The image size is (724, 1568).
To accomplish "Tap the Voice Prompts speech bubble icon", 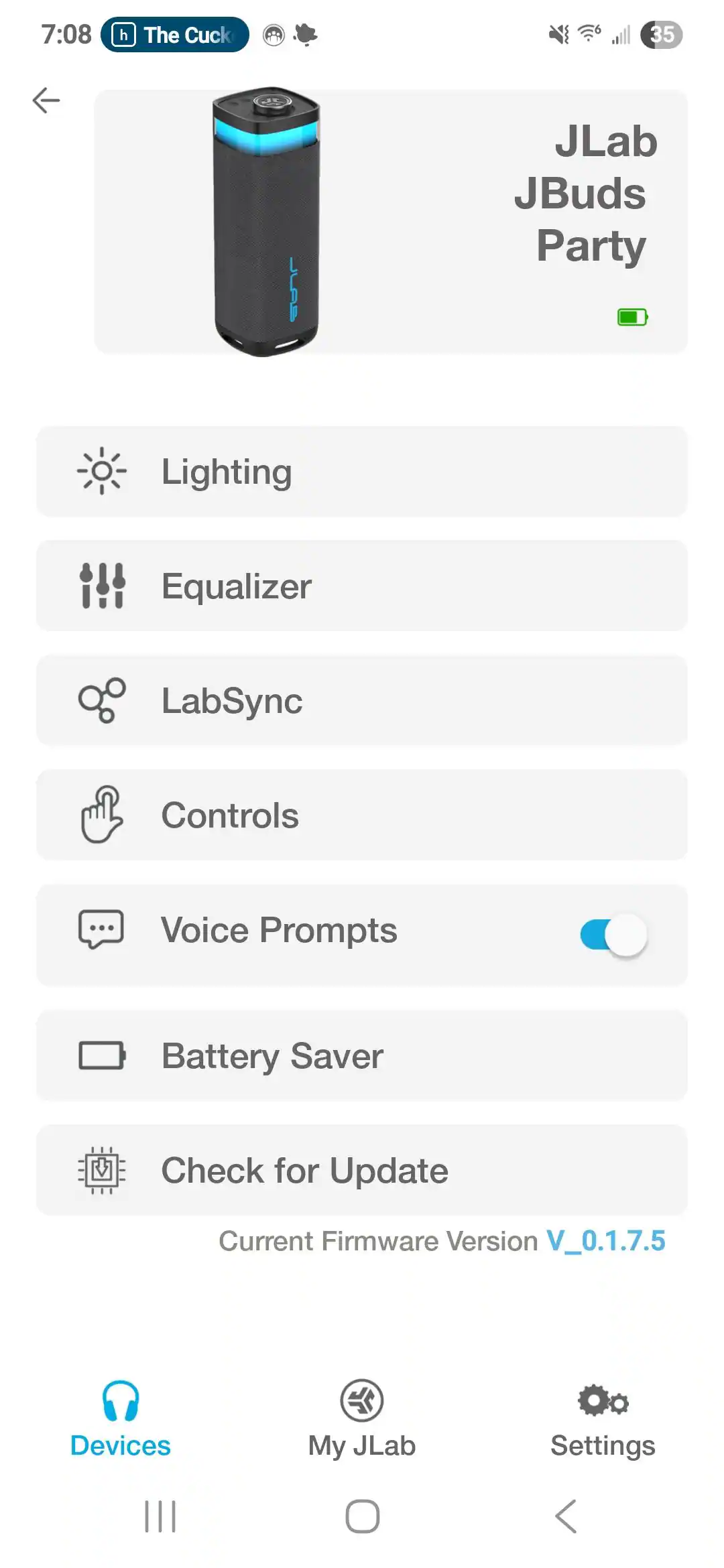I will coord(101,929).
